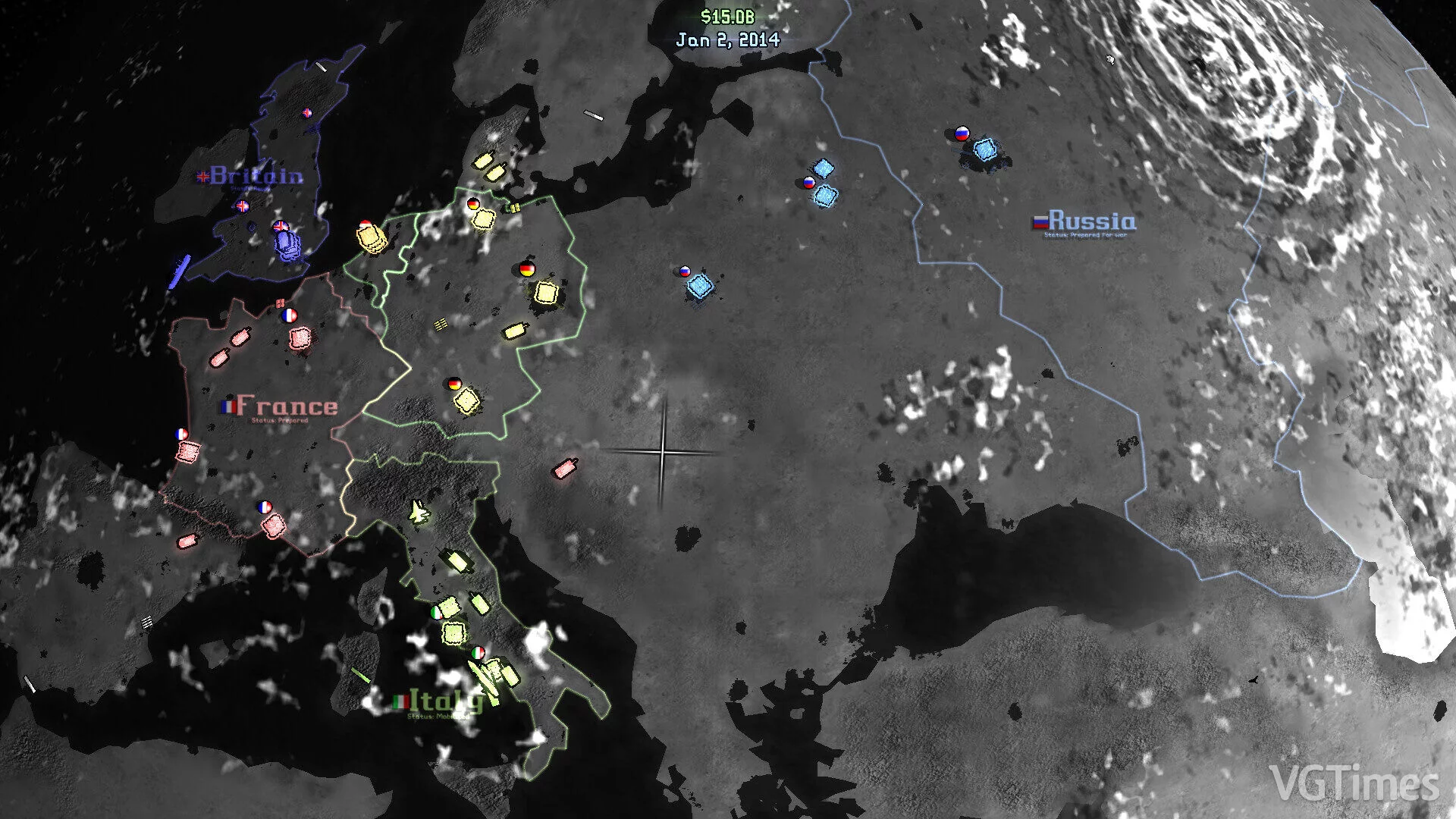The height and width of the screenshot is (819, 1456).
Task: Select the blue unit beside the northeastern Russian flag
Action: coord(984,150)
